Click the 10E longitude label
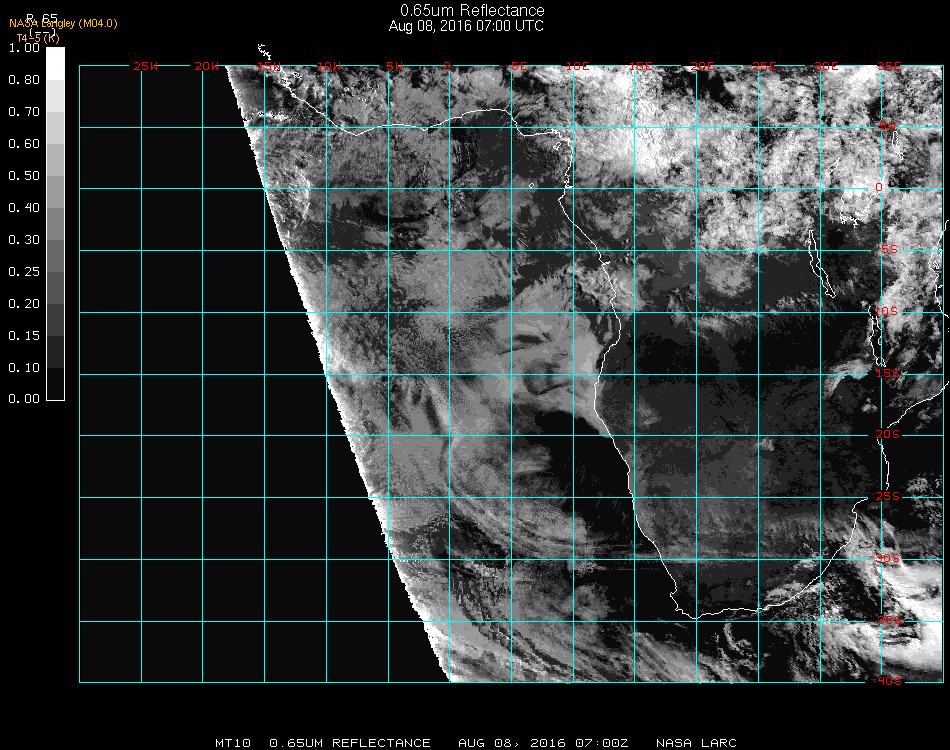 coord(577,66)
